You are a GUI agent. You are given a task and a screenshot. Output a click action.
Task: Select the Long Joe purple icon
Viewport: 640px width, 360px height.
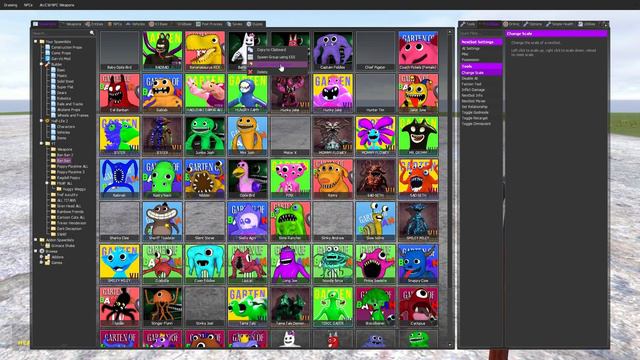[x=290, y=264]
